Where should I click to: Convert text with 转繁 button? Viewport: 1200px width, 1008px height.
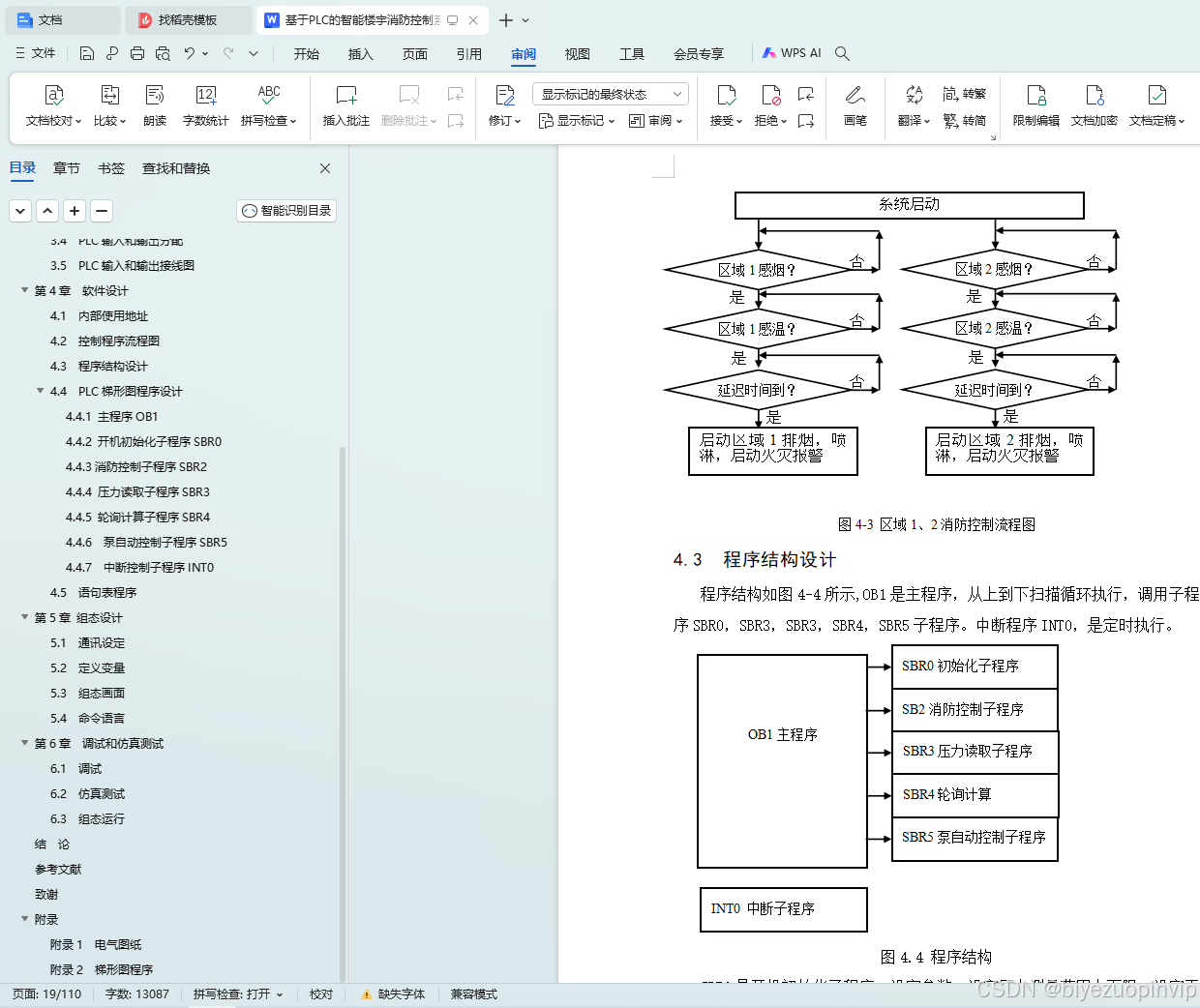coord(964,94)
